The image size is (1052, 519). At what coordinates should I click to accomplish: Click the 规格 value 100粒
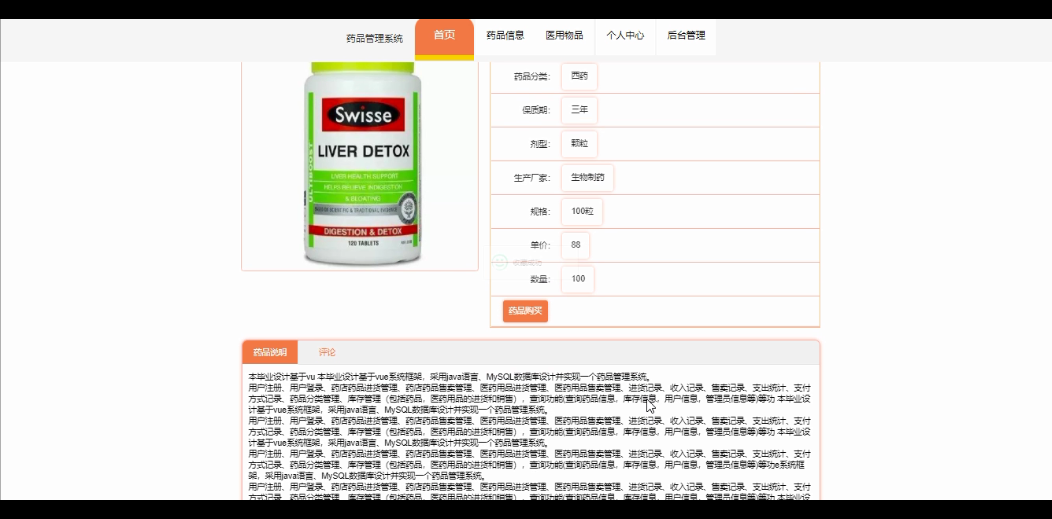click(582, 212)
